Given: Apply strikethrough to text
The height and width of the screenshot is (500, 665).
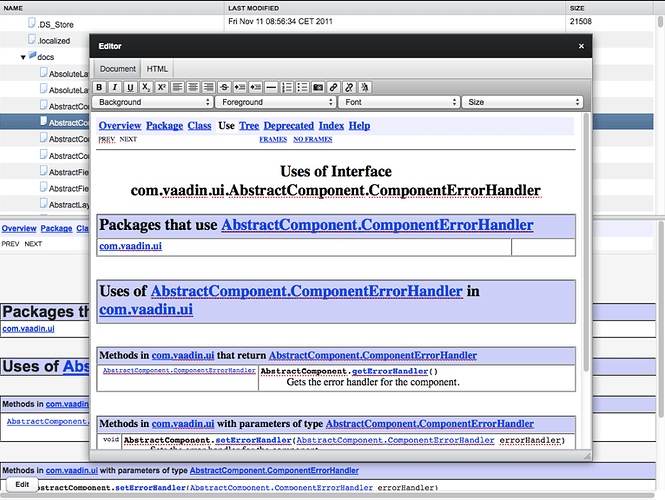Looking at the screenshot, I should coord(224,87).
